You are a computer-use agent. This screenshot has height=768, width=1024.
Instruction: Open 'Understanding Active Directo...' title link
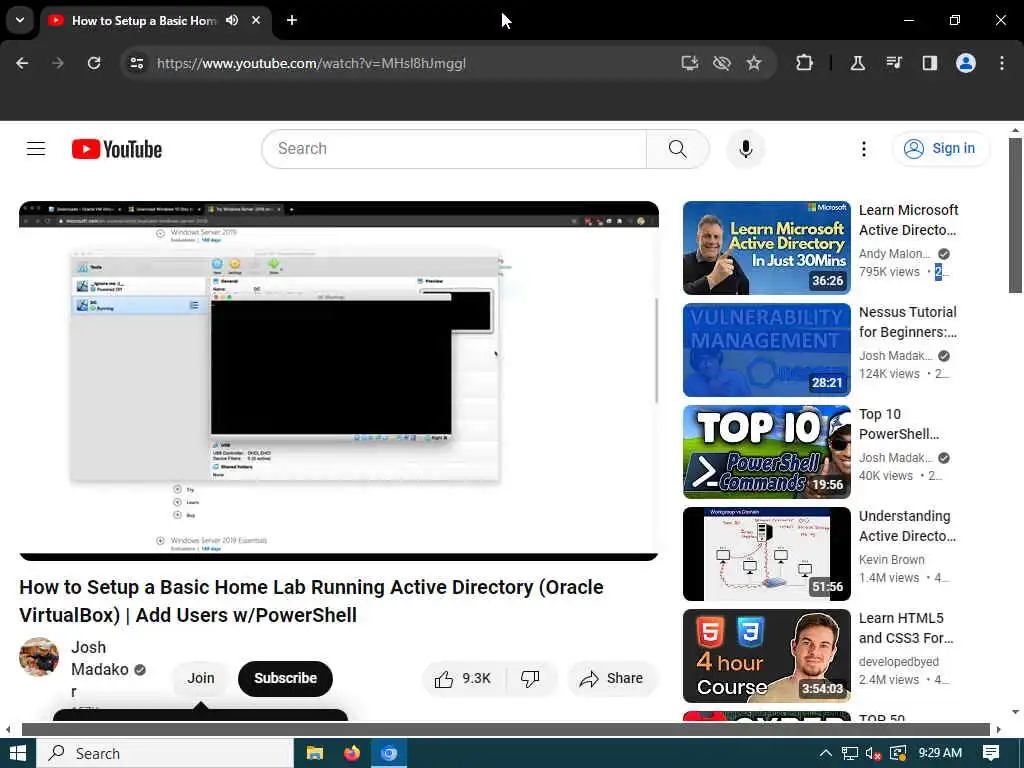(907, 526)
